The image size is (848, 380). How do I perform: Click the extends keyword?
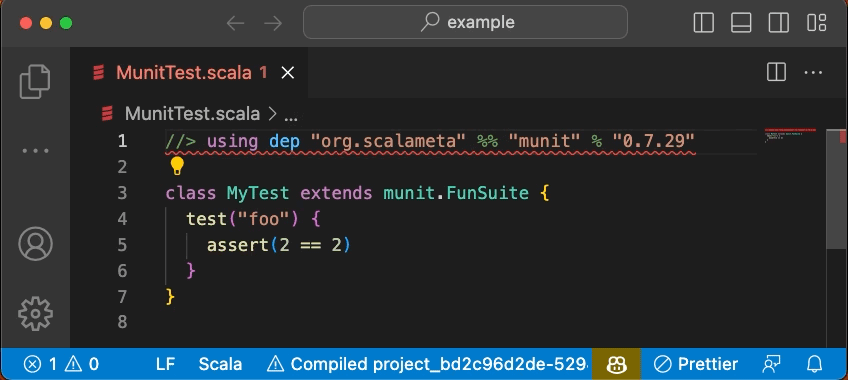pyautogui.click(x=336, y=193)
